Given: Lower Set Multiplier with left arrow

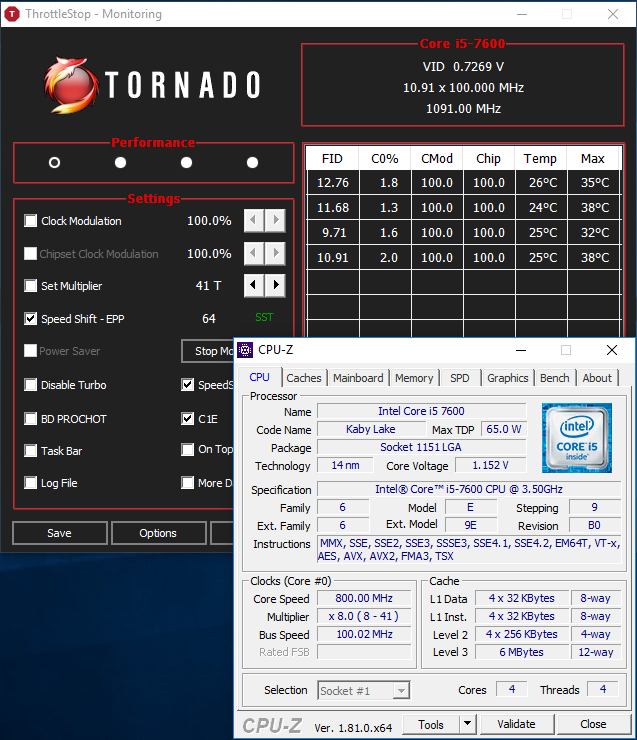Looking at the screenshot, I should [253, 286].
